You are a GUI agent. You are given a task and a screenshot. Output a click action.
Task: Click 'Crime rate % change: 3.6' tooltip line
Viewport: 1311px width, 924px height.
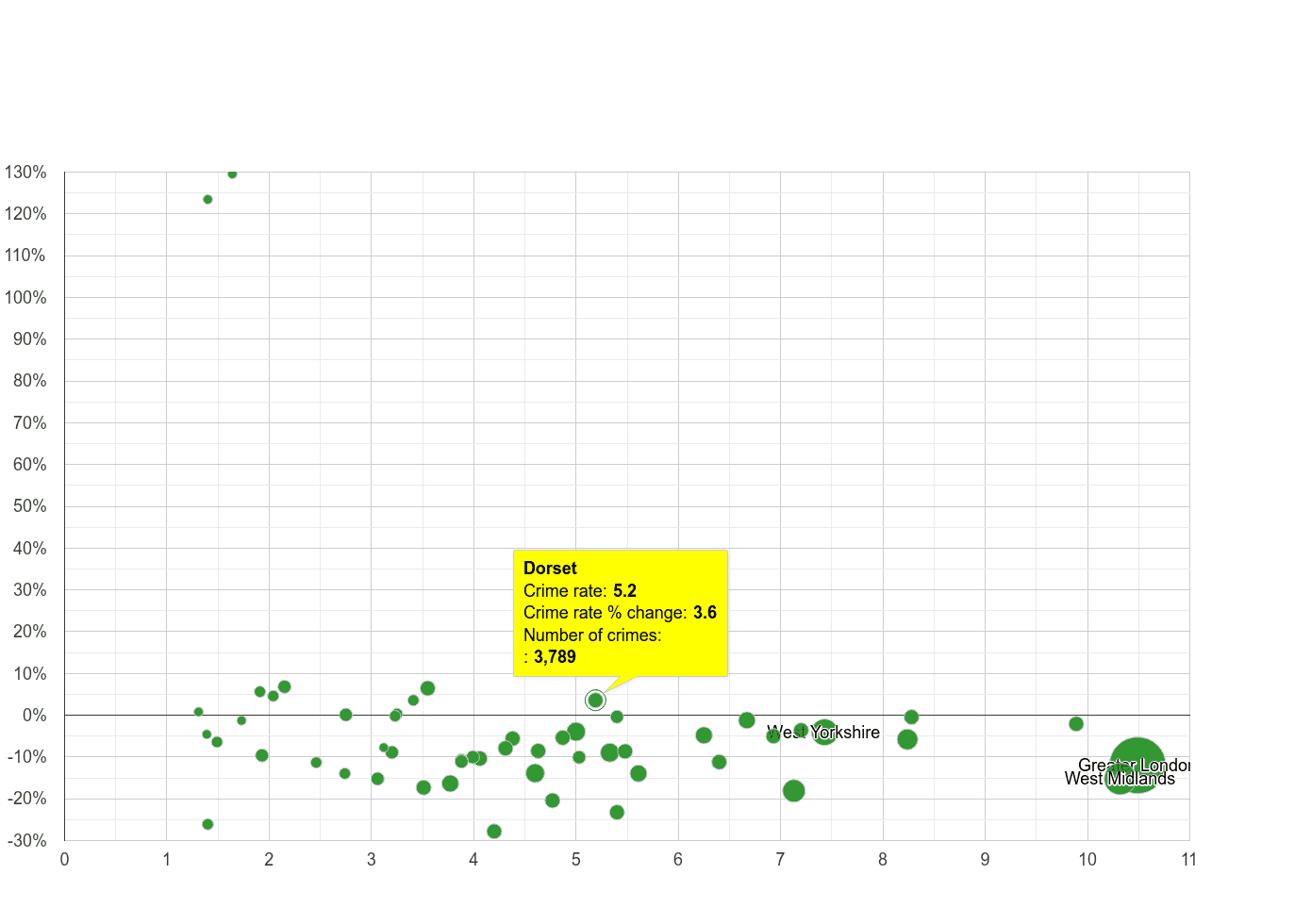click(x=620, y=613)
